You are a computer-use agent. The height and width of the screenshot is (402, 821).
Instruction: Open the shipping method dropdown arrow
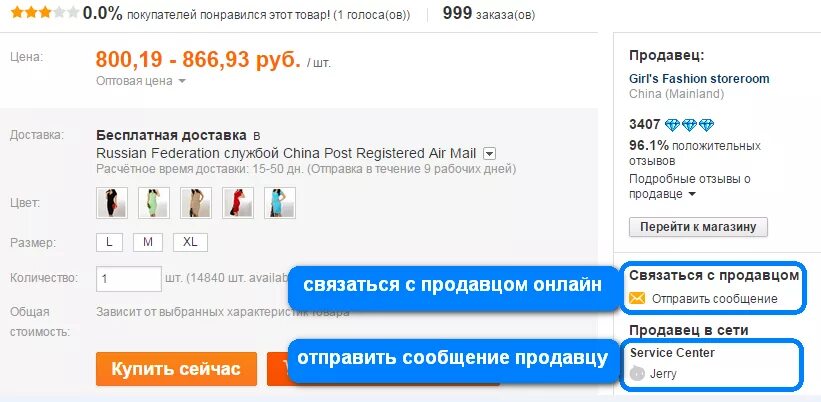(x=490, y=154)
